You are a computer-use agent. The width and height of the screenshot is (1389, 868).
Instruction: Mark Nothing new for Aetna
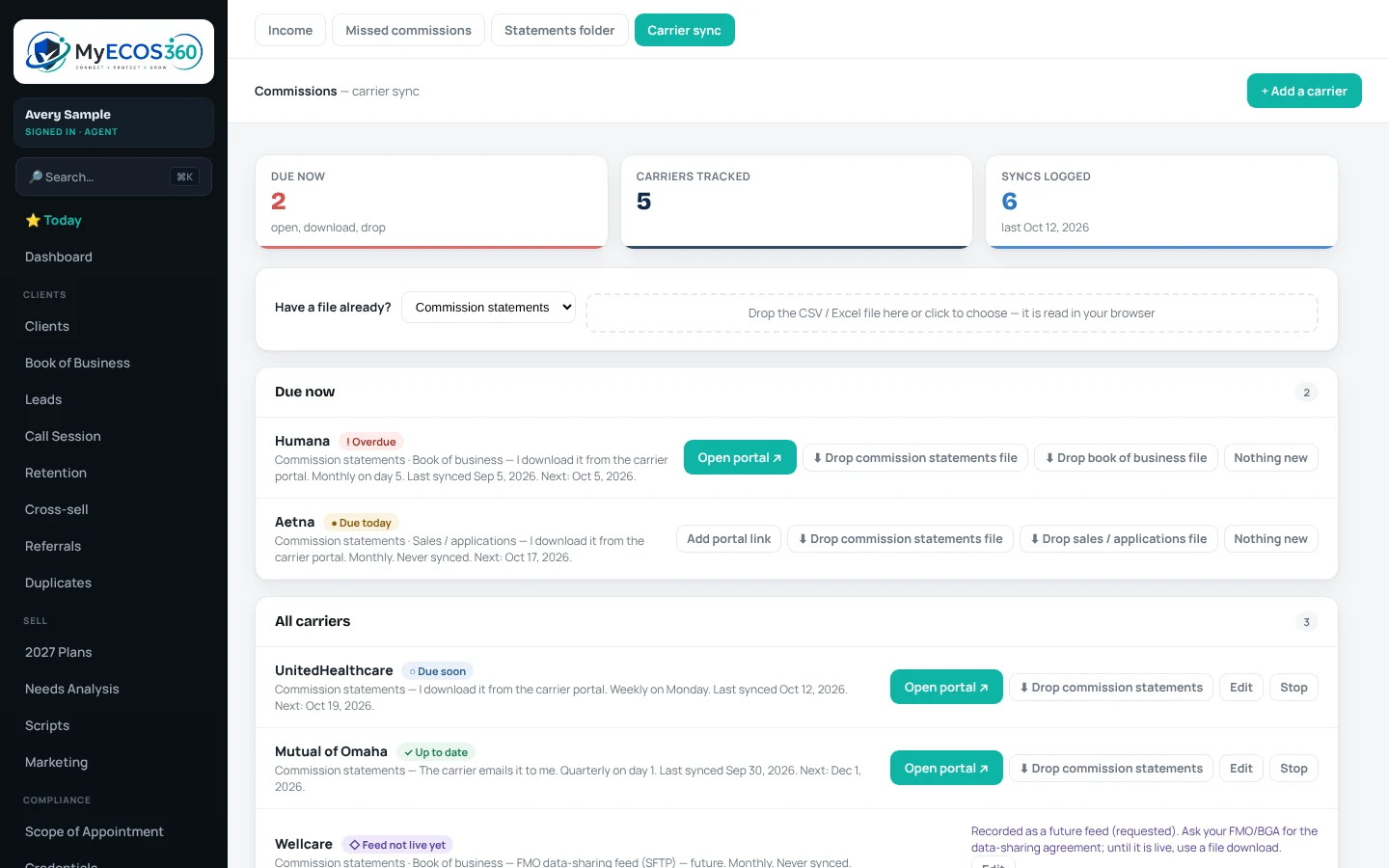coord(1270,539)
